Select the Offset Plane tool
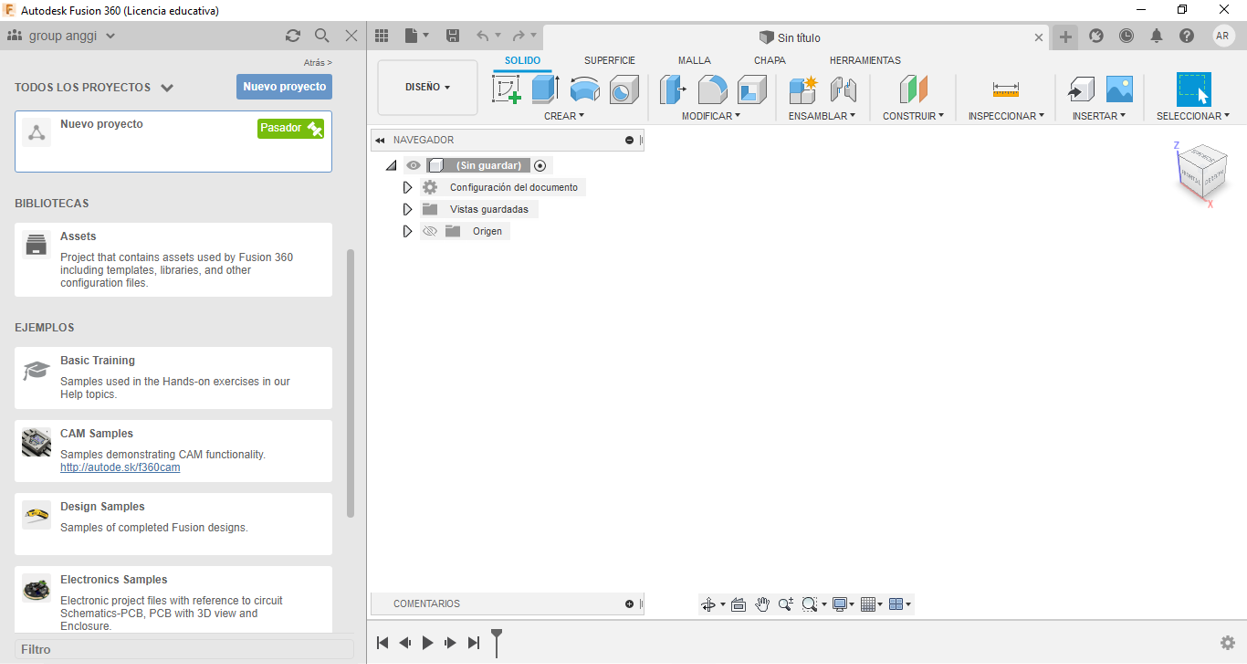1247x664 pixels. (913, 89)
